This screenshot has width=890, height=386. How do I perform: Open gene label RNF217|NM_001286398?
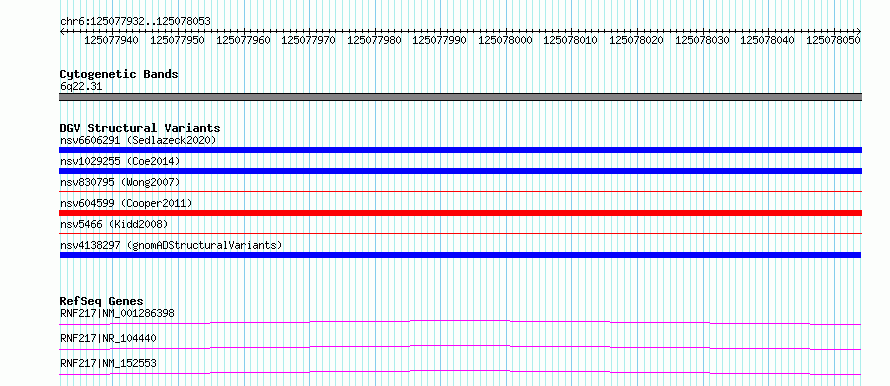(x=117, y=313)
